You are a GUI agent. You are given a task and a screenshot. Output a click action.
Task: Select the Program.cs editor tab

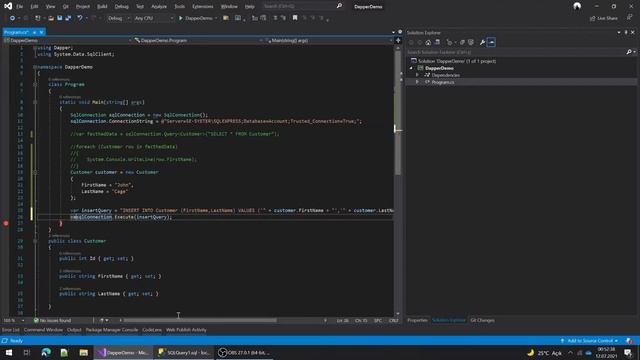click(x=16, y=32)
